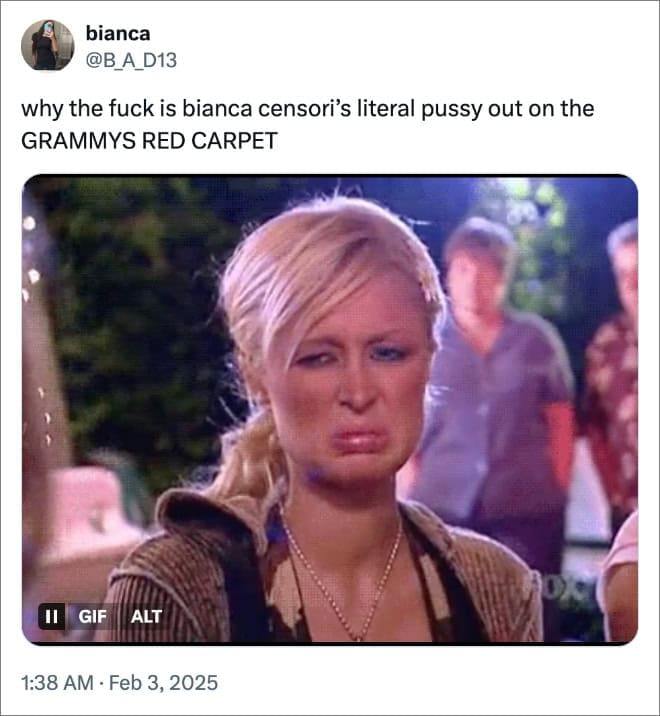
Task: Click the pink blurred object in the GIF's lower left
Action: pyautogui.click(x=89, y=507)
